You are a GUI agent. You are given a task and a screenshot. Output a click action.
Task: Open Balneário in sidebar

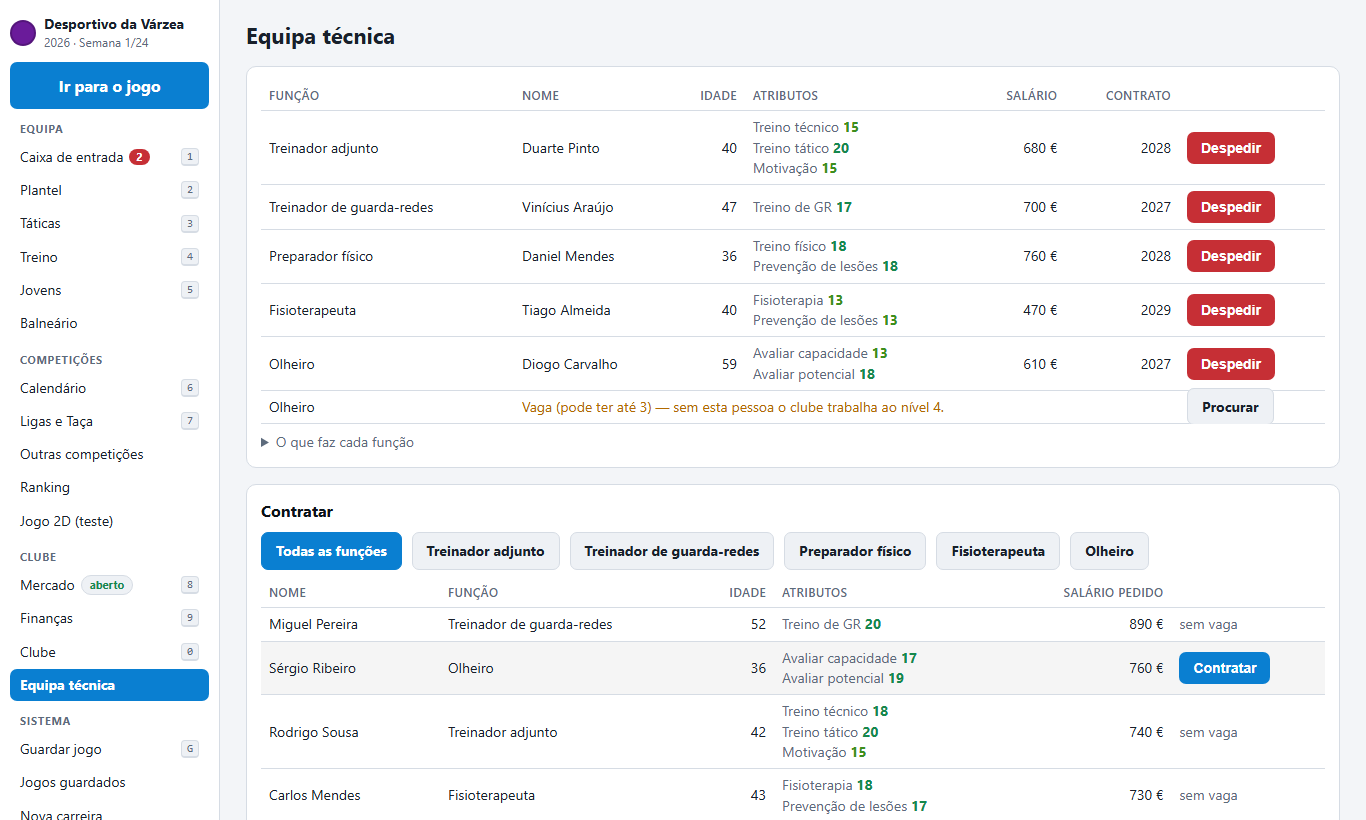pos(109,323)
